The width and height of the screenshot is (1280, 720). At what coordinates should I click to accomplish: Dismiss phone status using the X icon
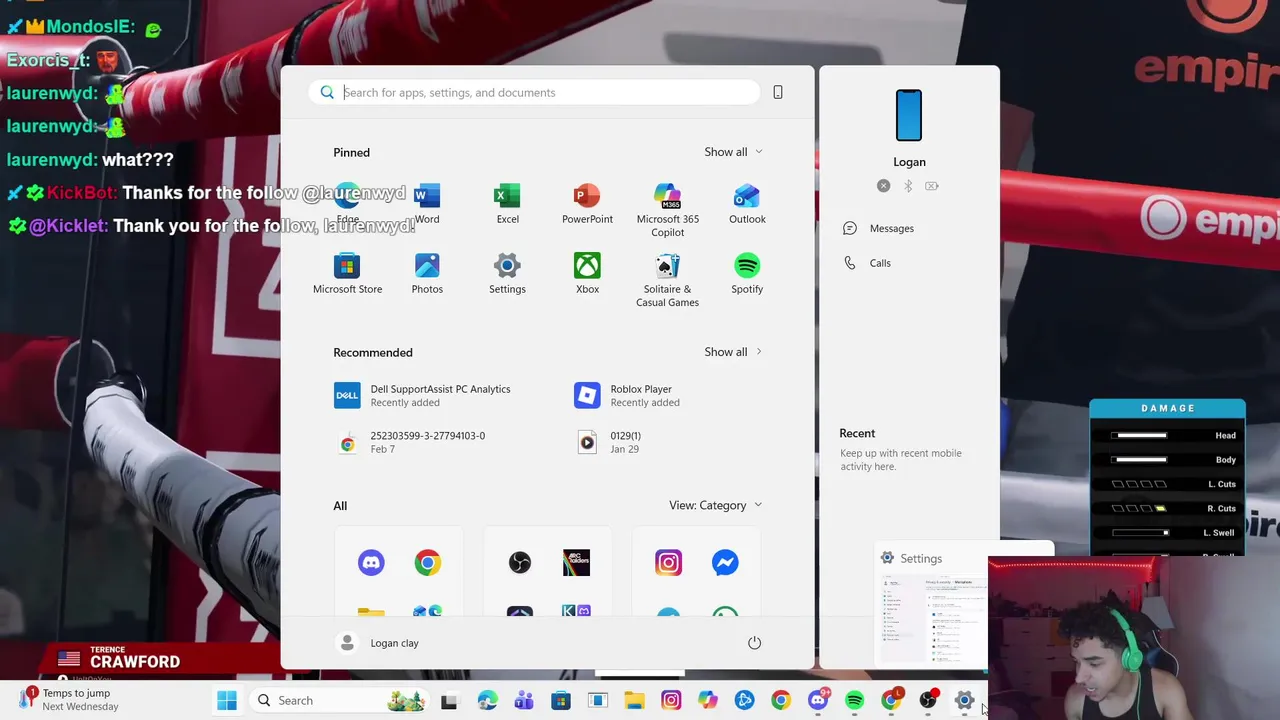(883, 186)
